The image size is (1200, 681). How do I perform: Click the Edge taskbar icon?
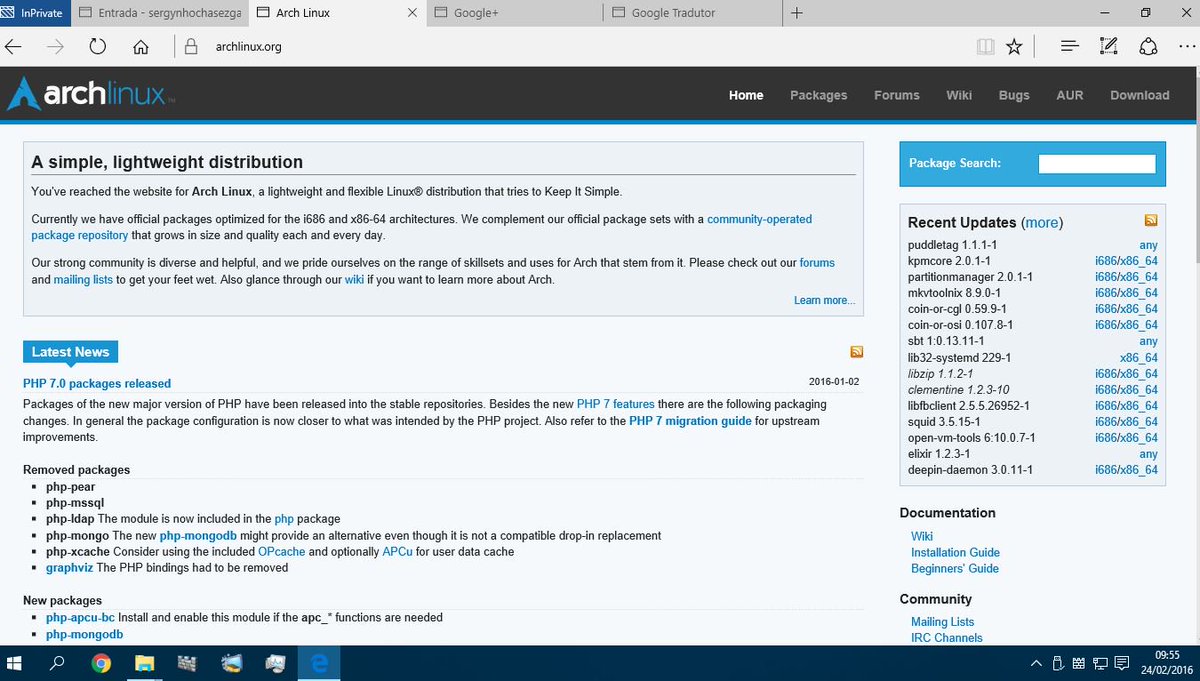click(320, 663)
